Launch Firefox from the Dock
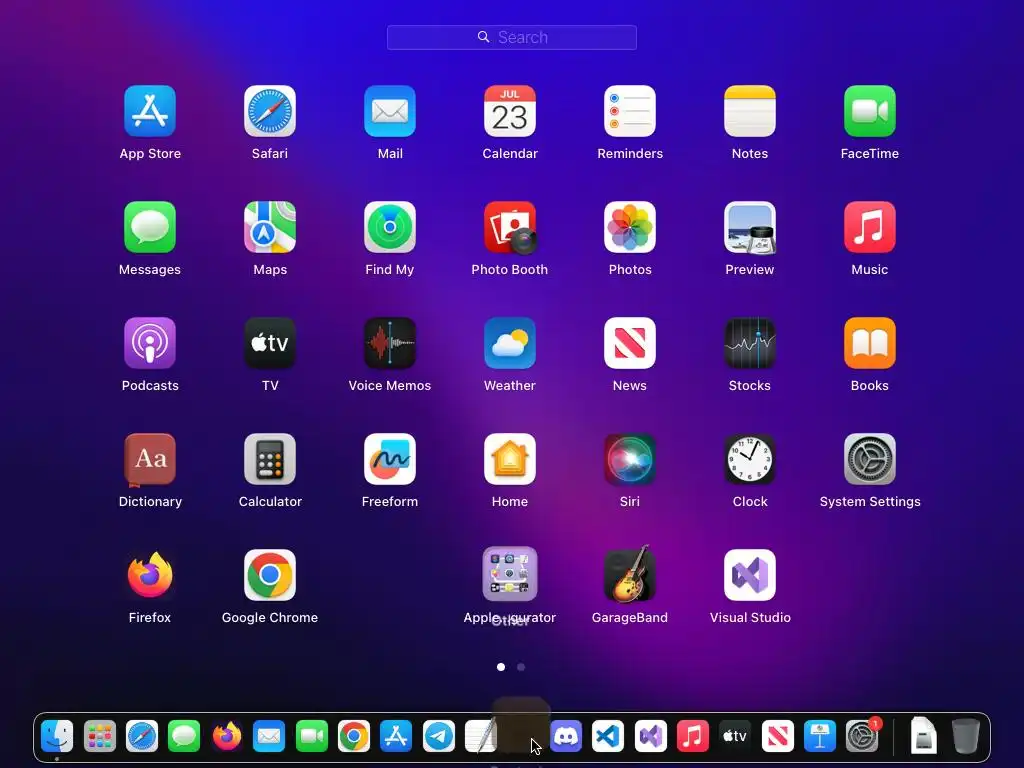The width and height of the screenshot is (1024, 768). (227, 737)
